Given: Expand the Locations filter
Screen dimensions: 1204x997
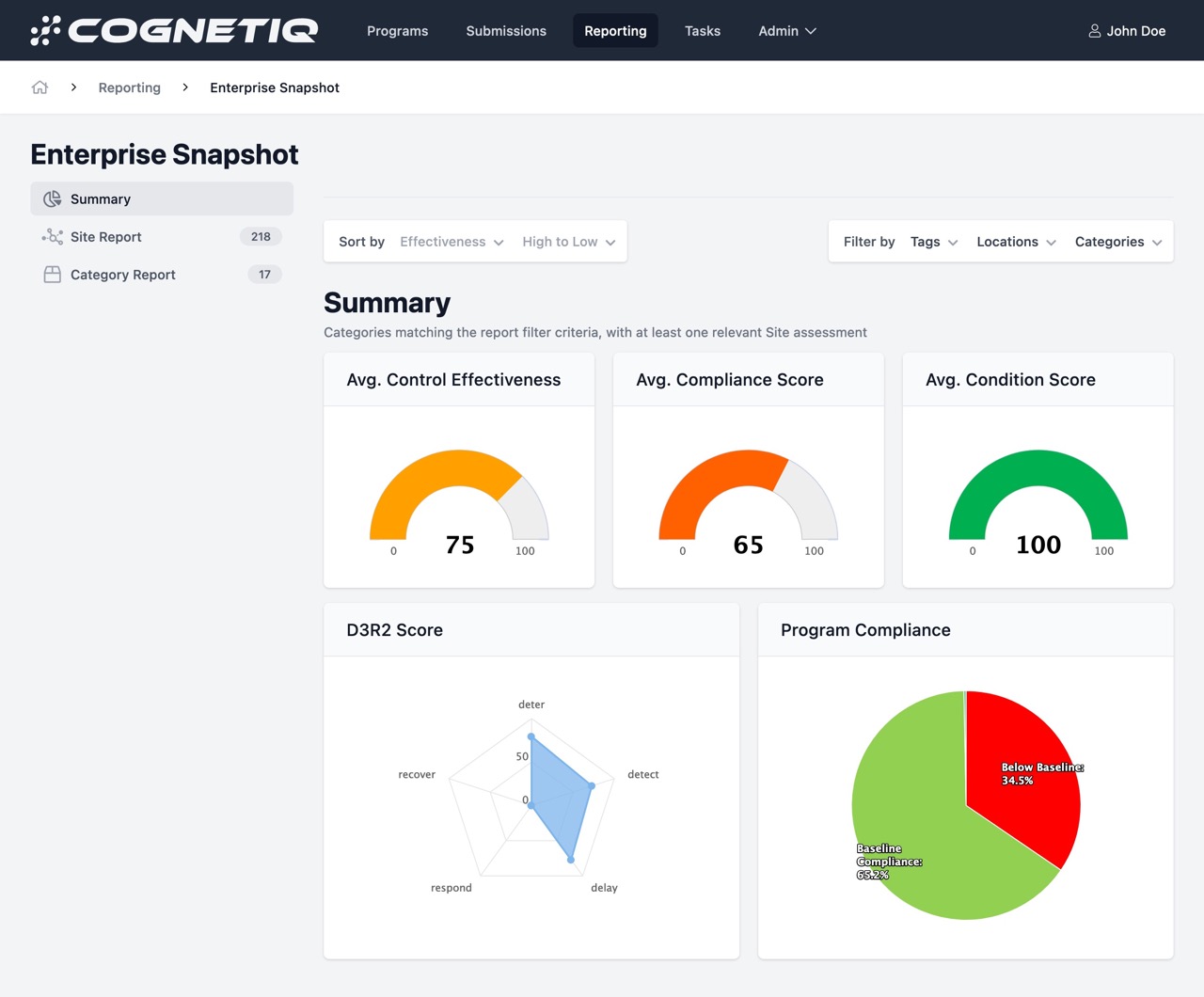Looking at the screenshot, I should coord(1016,242).
